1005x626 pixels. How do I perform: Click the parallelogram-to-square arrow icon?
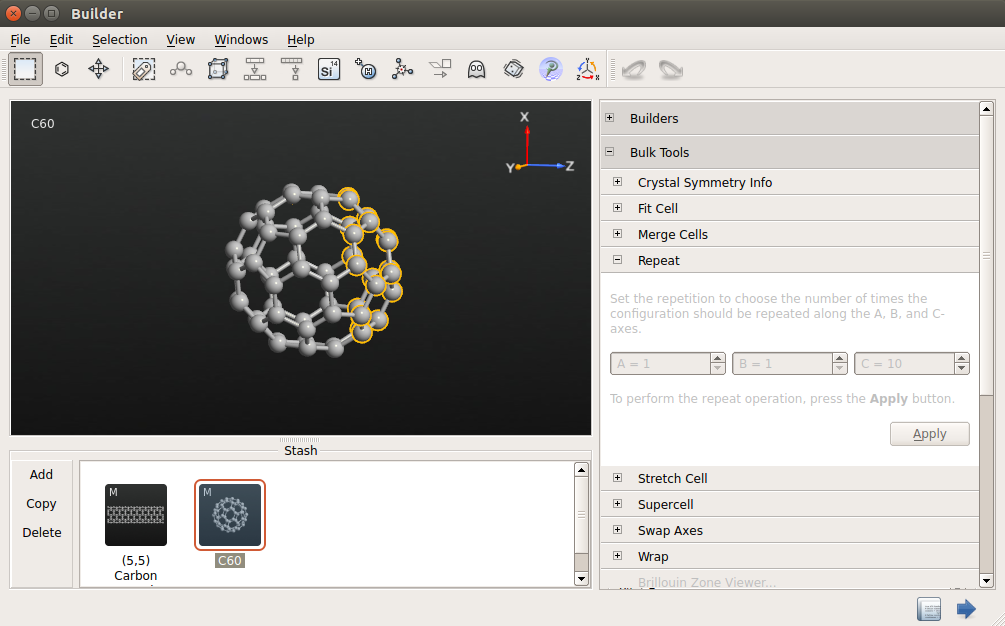coord(440,69)
